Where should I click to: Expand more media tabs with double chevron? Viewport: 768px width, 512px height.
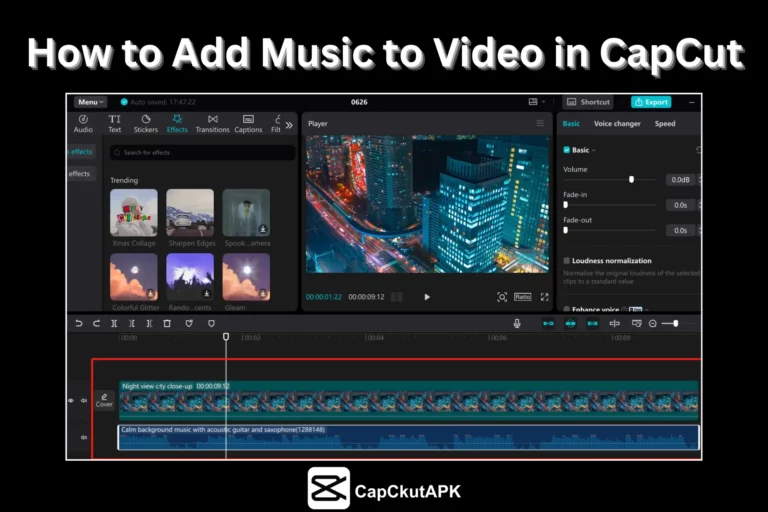289,124
